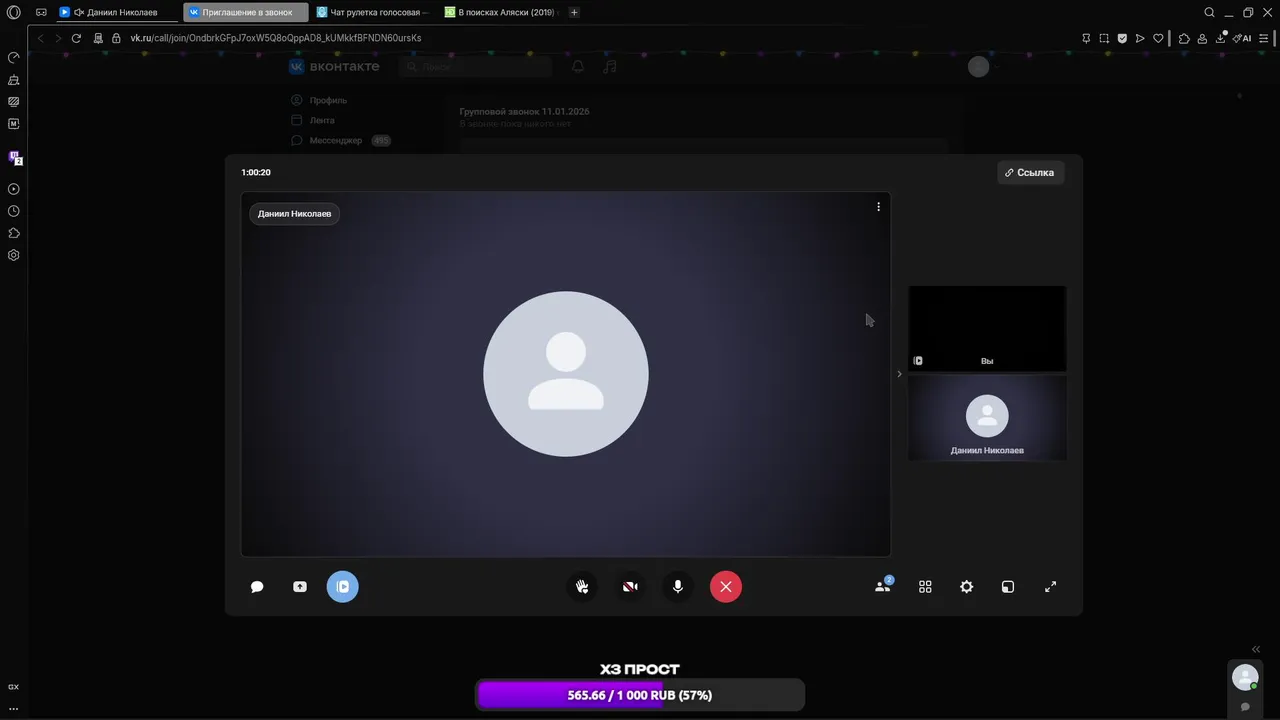Reload the current page
This screenshot has width=1280, height=720.
[x=76, y=38]
